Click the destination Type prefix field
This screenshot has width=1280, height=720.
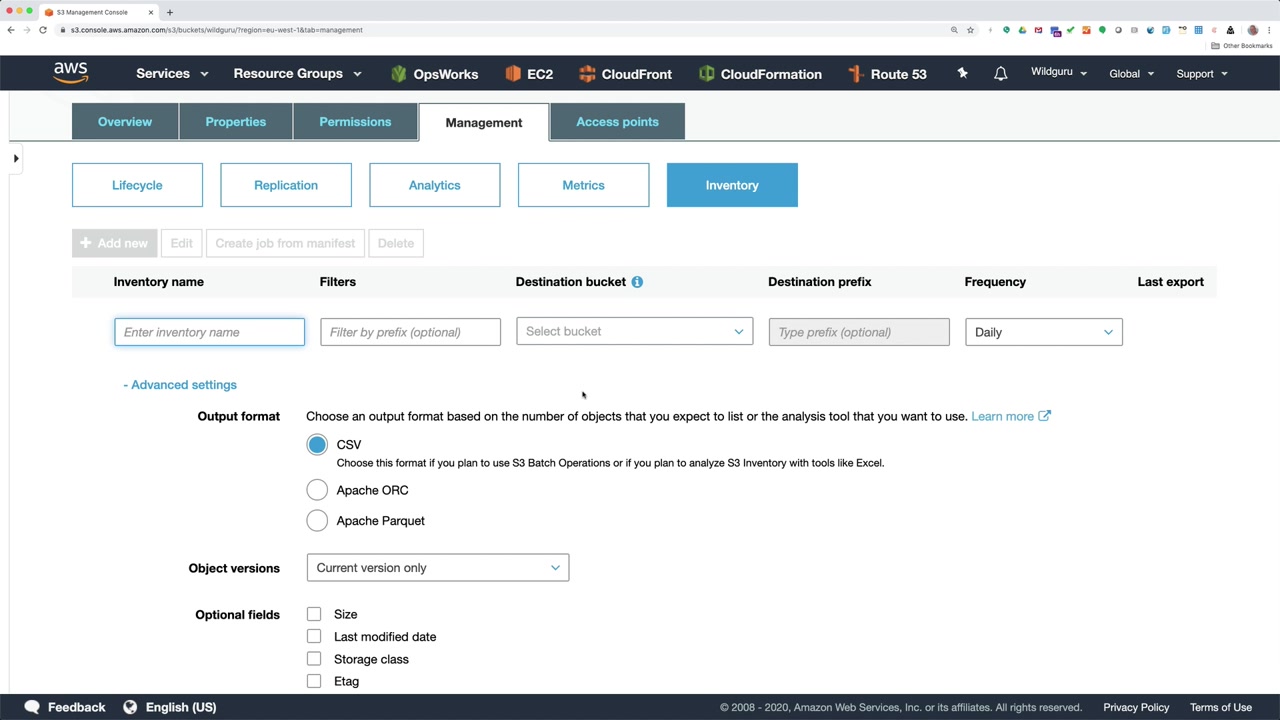point(859,332)
